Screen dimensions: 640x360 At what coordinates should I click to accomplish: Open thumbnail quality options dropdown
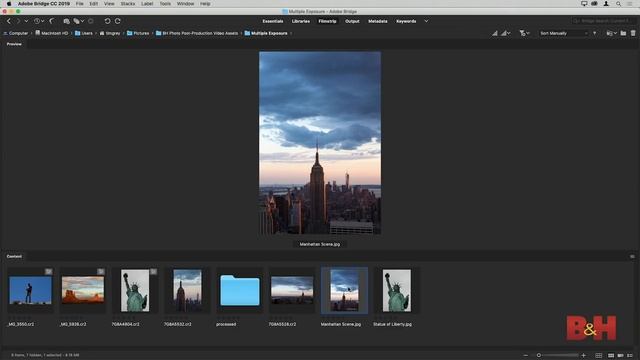(x=506, y=33)
